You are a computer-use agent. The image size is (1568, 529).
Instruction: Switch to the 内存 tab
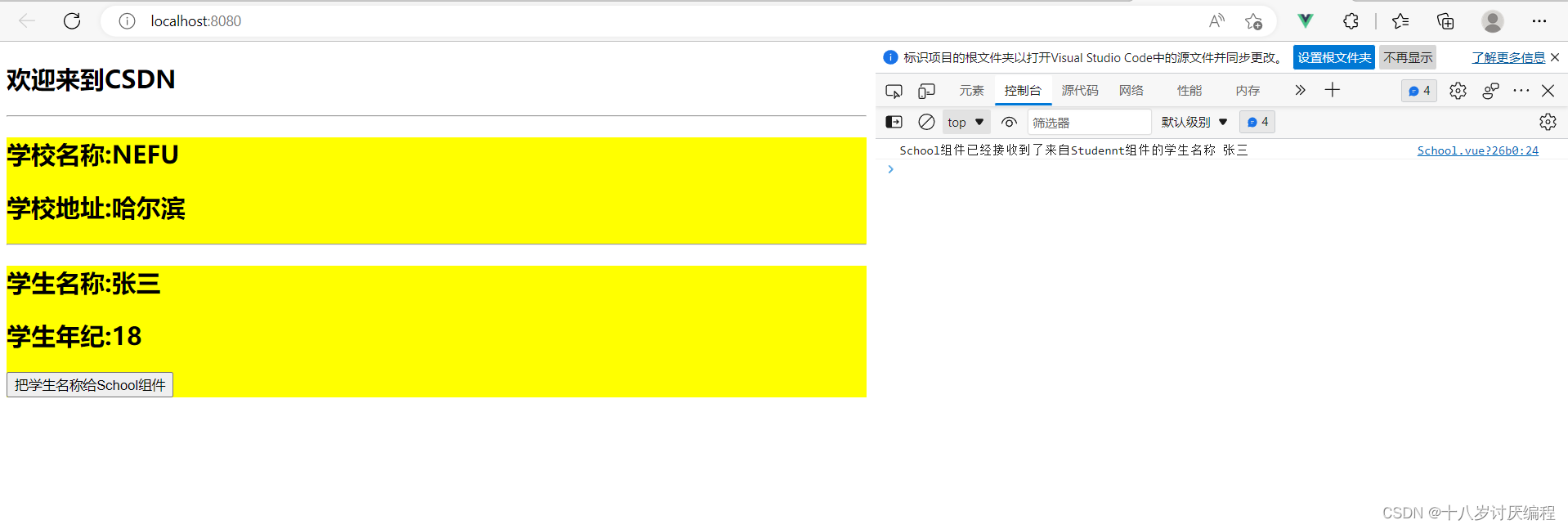tap(1248, 91)
